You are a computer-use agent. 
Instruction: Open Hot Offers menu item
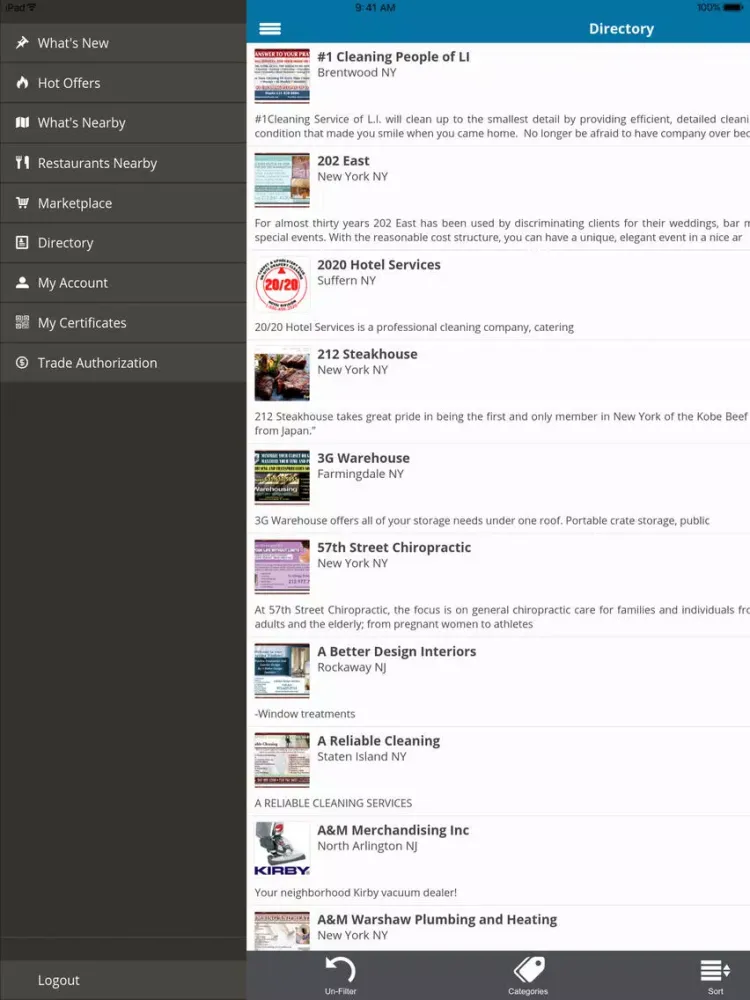click(123, 83)
